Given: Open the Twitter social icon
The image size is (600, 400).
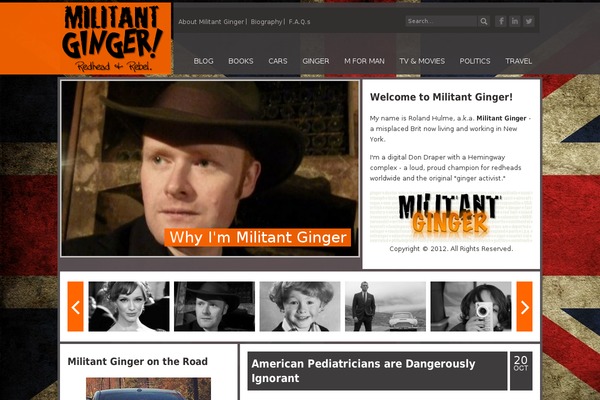Looking at the screenshot, I should click(529, 21).
